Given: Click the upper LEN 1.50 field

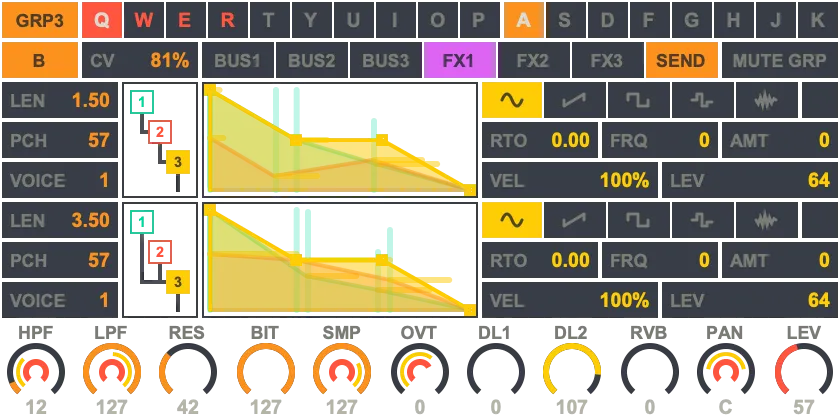Looking at the screenshot, I should pos(60,100).
